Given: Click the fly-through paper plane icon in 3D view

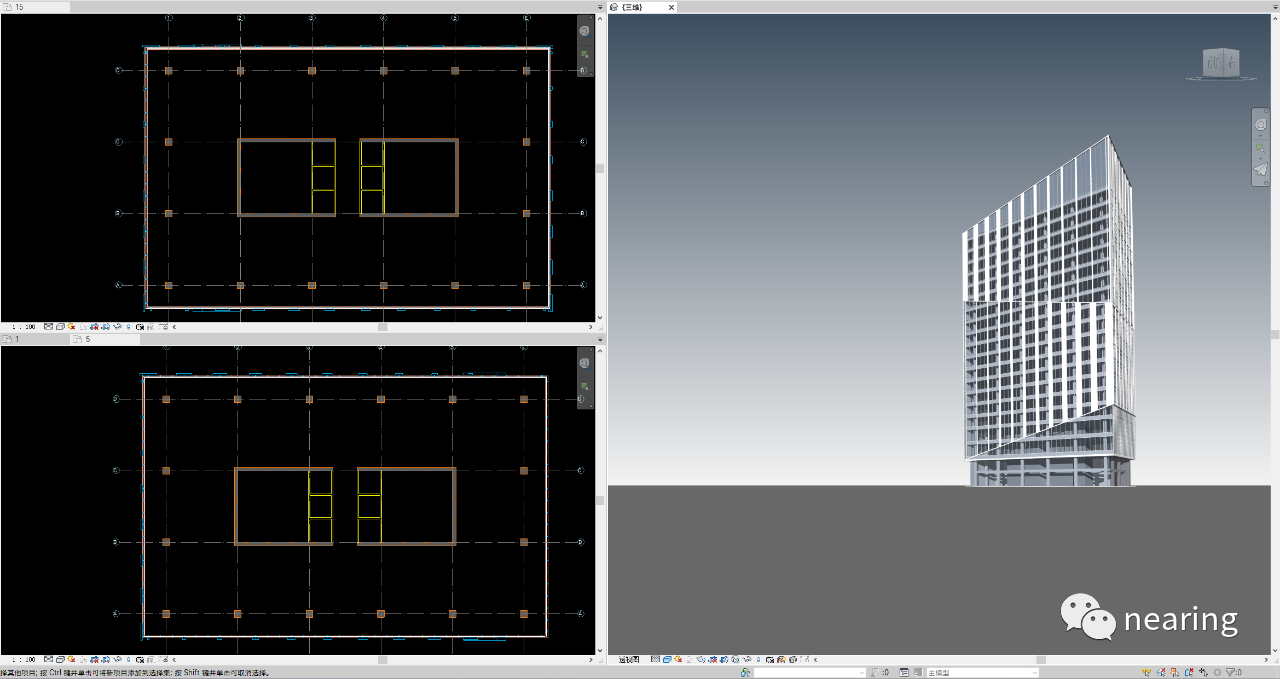Looking at the screenshot, I should click(x=1260, y=170).
